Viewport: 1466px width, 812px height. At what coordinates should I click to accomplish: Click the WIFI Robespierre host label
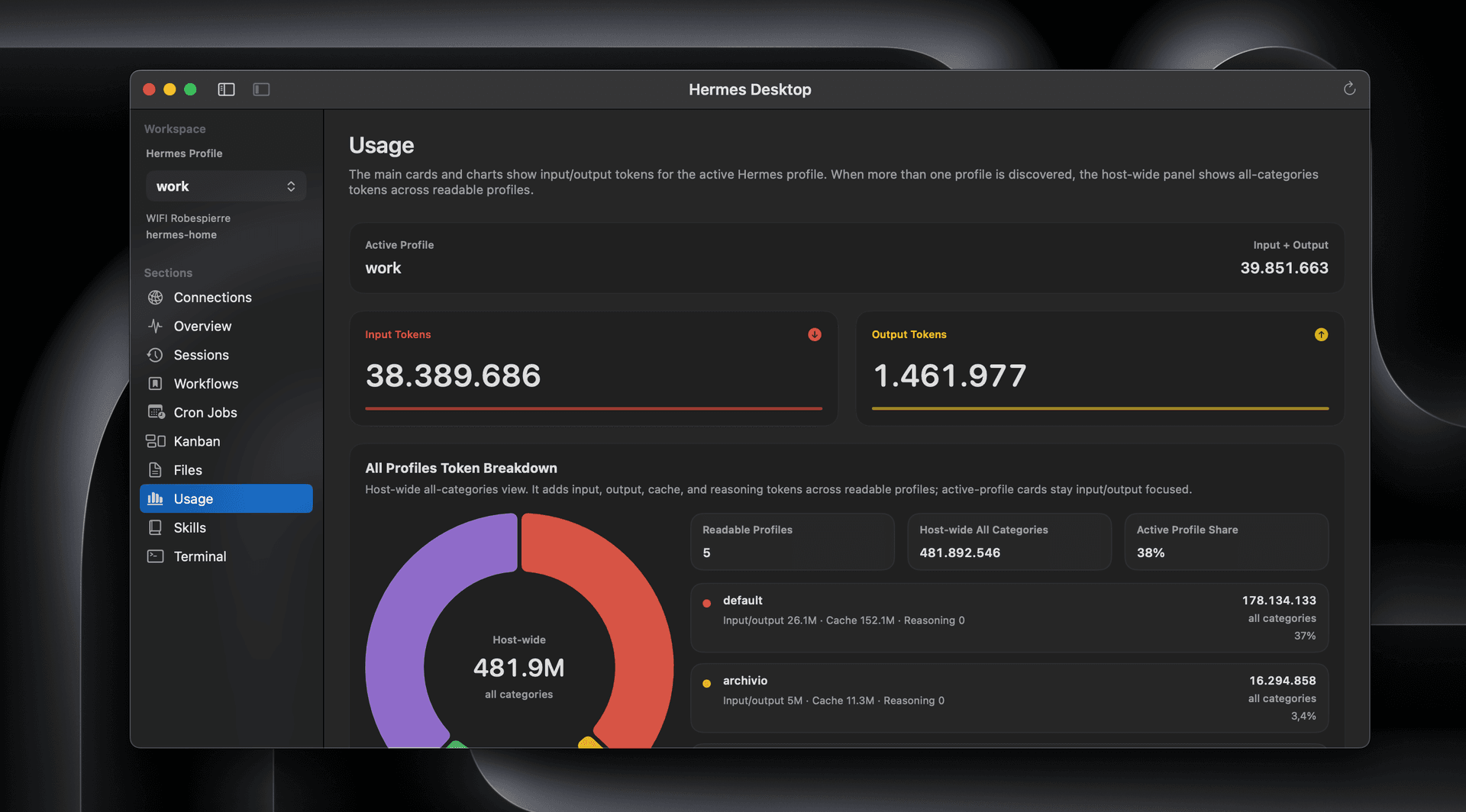click(x=188, y=218)
